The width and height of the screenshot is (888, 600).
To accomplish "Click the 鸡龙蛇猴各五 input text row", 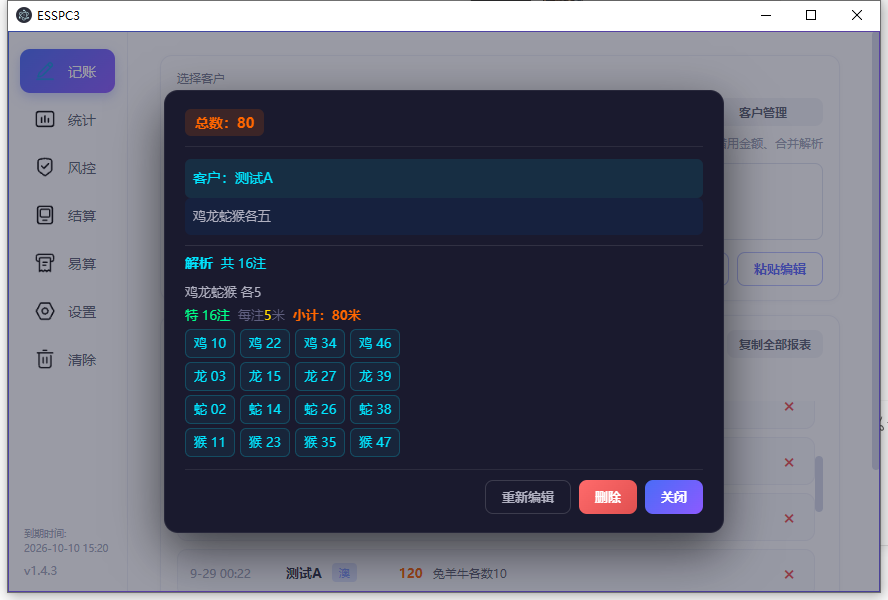I will coord(444,216).
